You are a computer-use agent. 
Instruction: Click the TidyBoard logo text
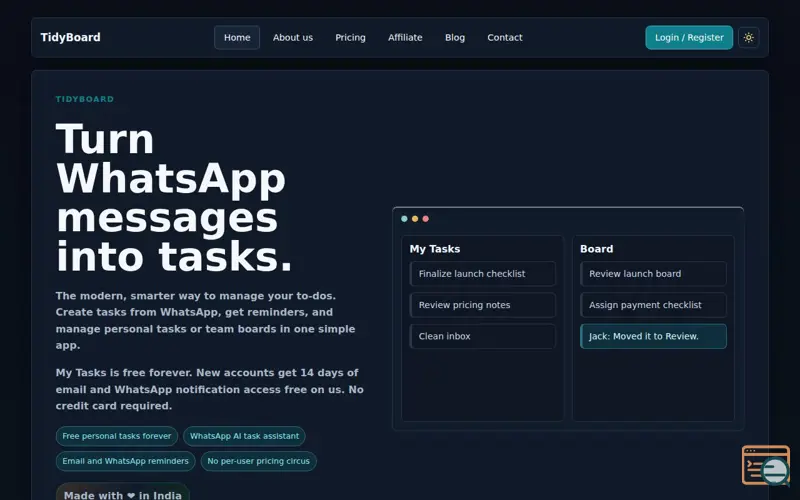pyautogui.click(x=70, y=37)
